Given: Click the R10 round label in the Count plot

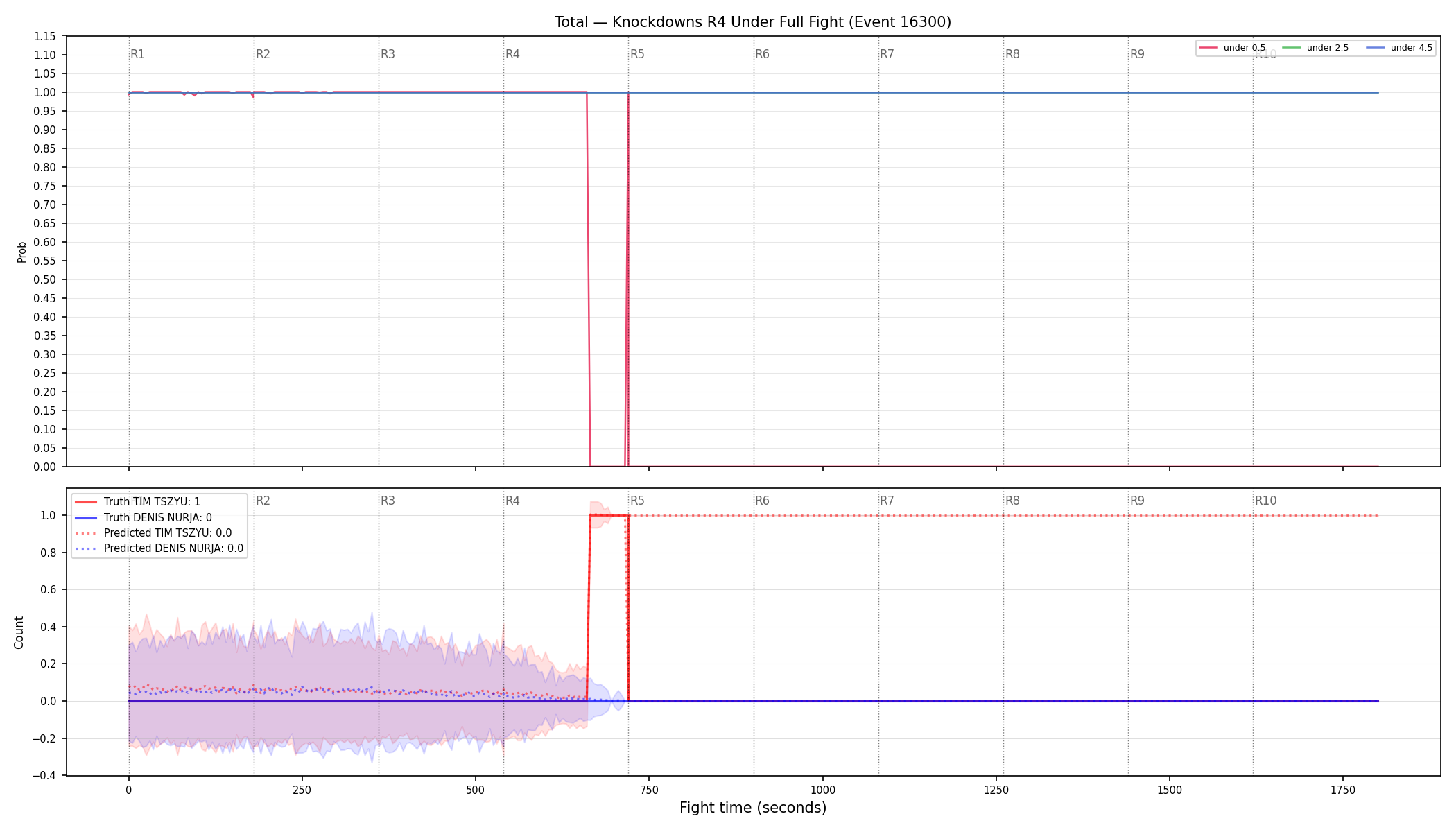Looking at the screenshot, I should (1265, 501).
